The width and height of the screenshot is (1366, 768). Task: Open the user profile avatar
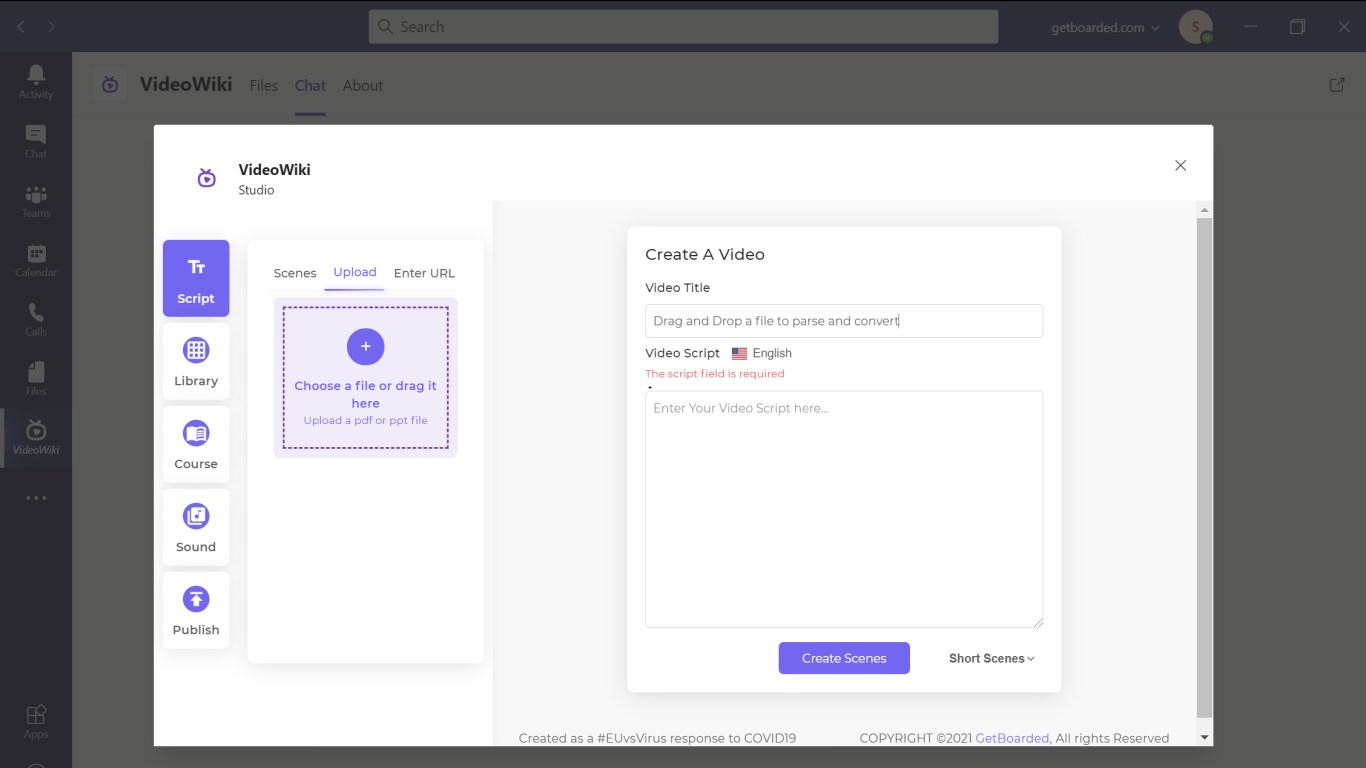tap(1195, 27)
